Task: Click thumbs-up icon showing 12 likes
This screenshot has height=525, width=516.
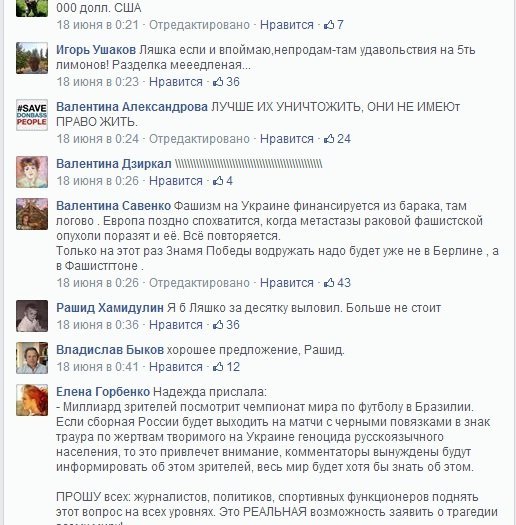Action: point(218,367)
